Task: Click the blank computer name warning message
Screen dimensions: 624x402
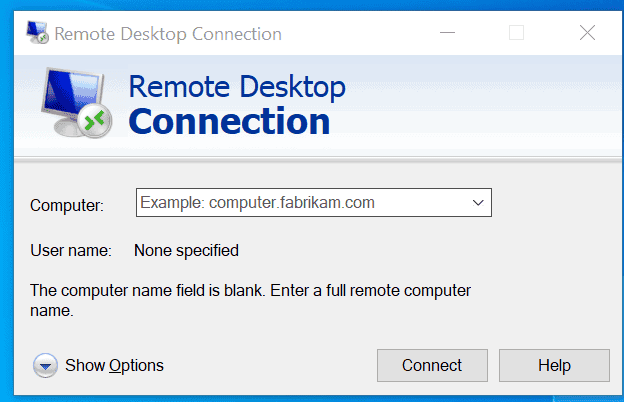Action: 250,301
